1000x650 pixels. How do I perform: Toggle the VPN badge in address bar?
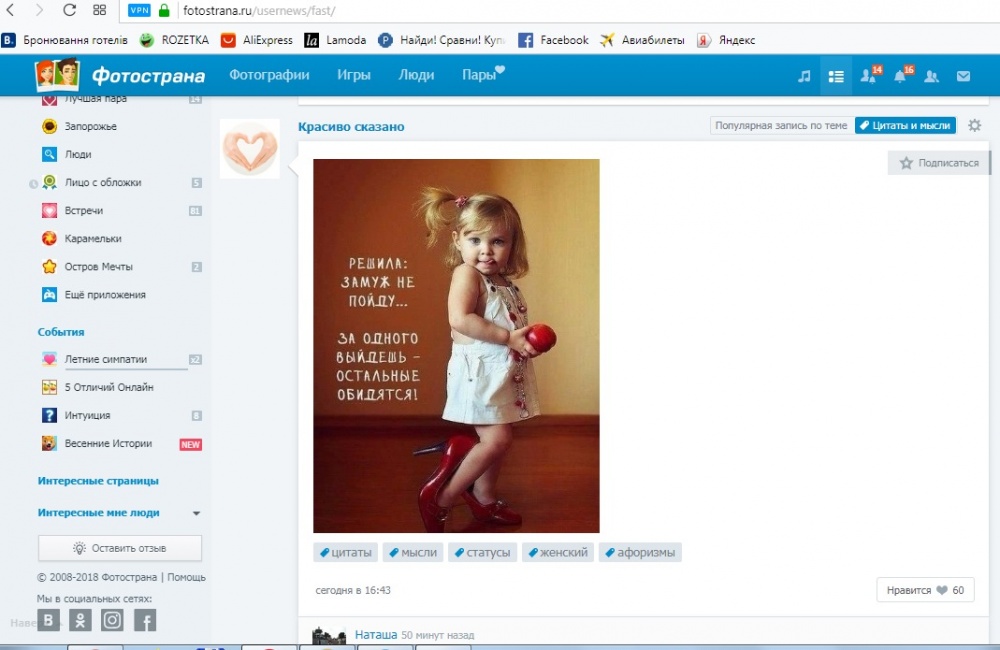pyautogui.click(x=139, y=10)
